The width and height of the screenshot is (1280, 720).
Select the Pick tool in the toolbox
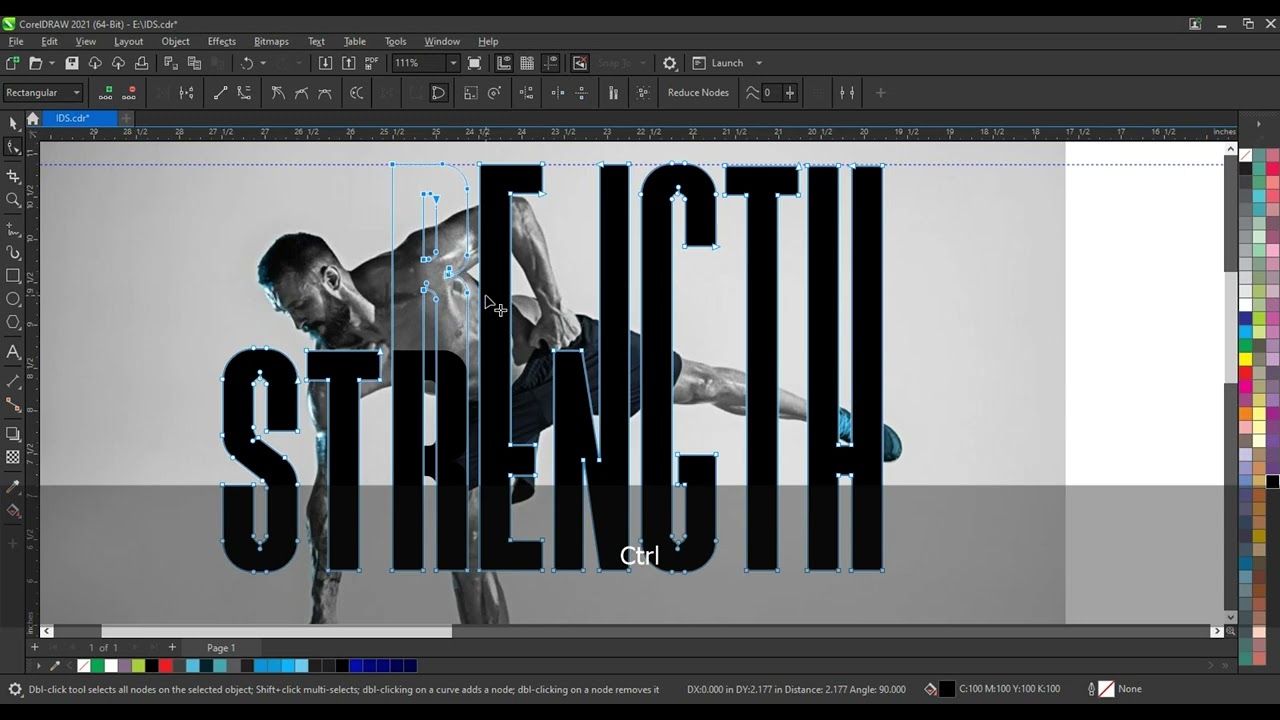click(x=13, y=122)
